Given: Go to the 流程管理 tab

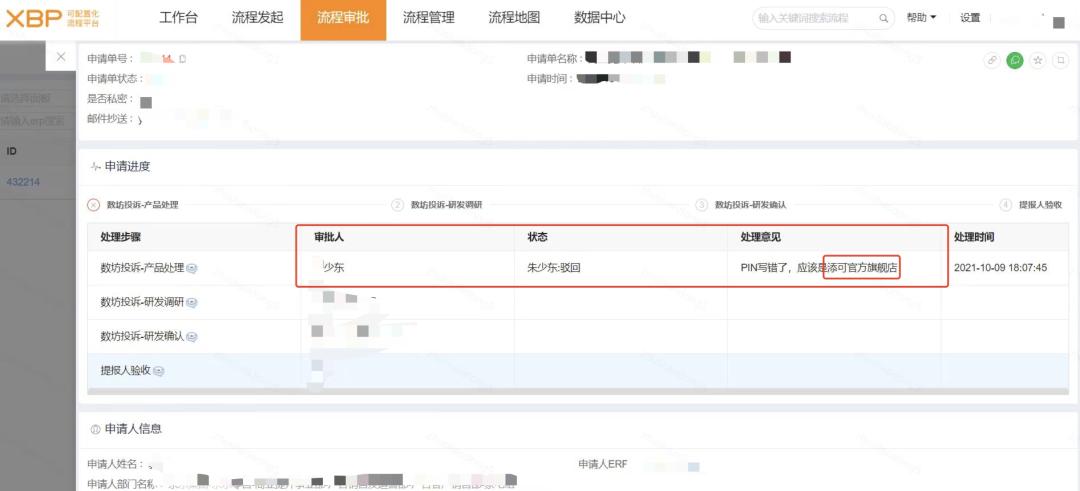Looking at the screenshot, I should click(428, 19).
